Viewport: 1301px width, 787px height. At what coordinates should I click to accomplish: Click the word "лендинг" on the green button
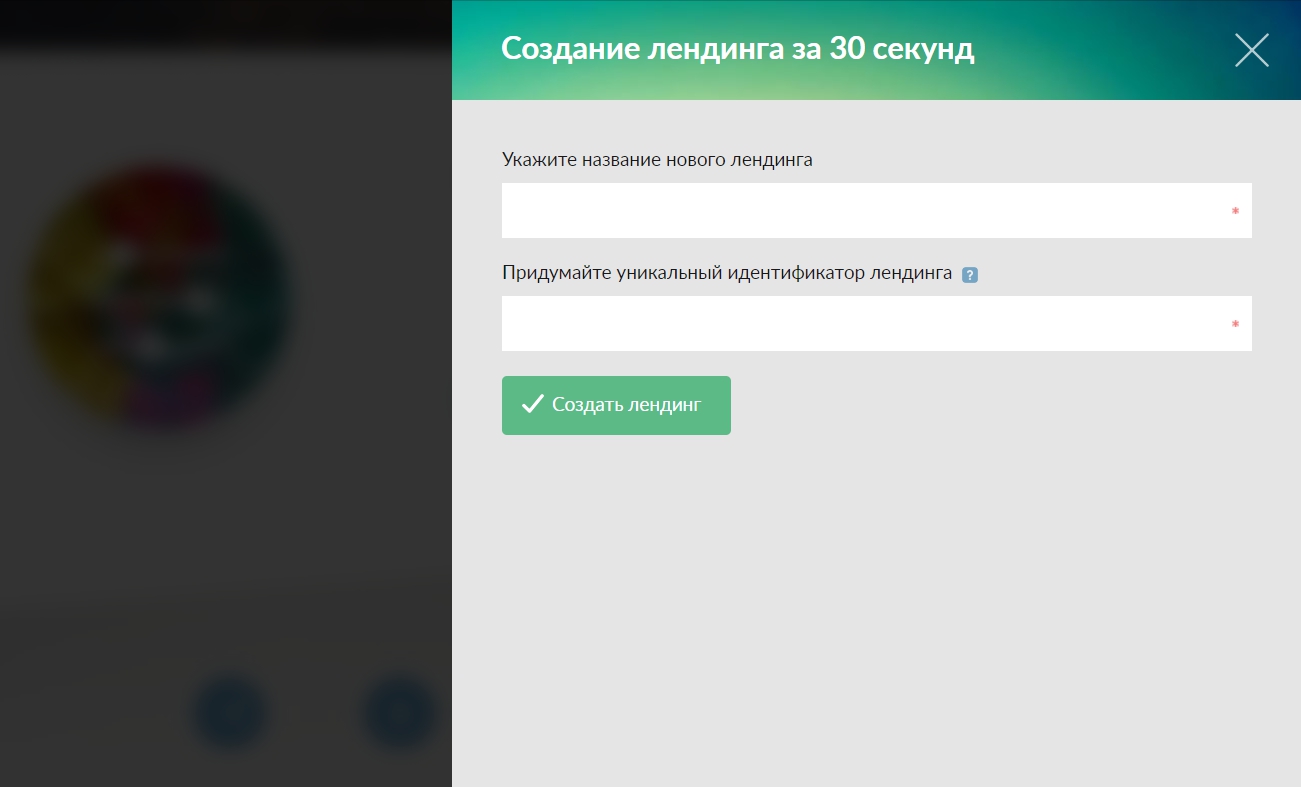tap(665, 405)
